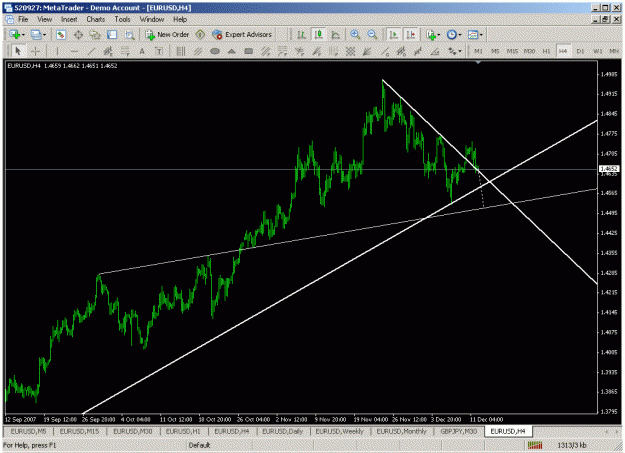Select the D1 timeframe
This screenshot has width=625, height=453.
[x=580, y=51]
